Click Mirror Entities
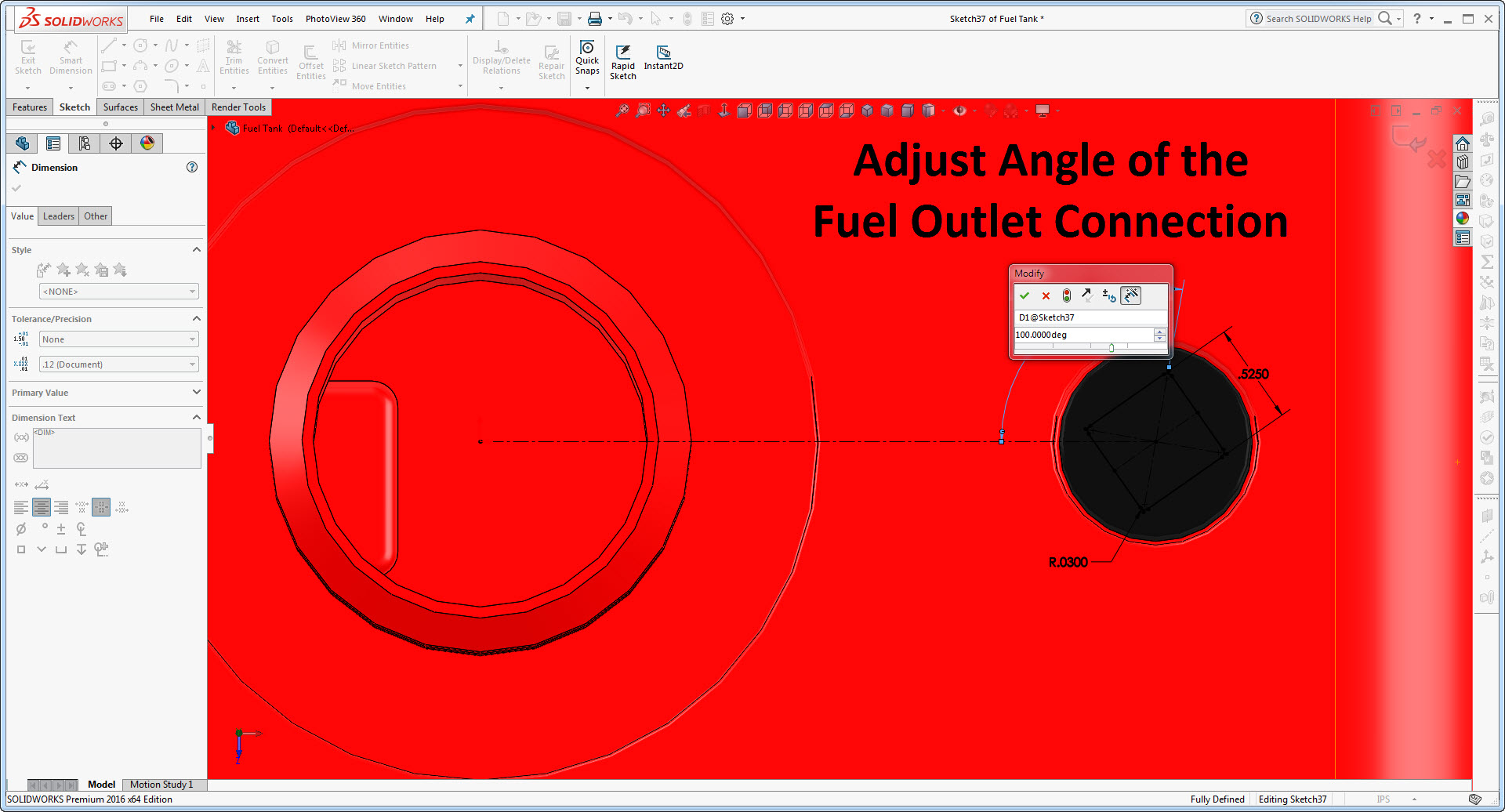Image resolution: width=1505 pixels, height=812 pixels. 371,45
